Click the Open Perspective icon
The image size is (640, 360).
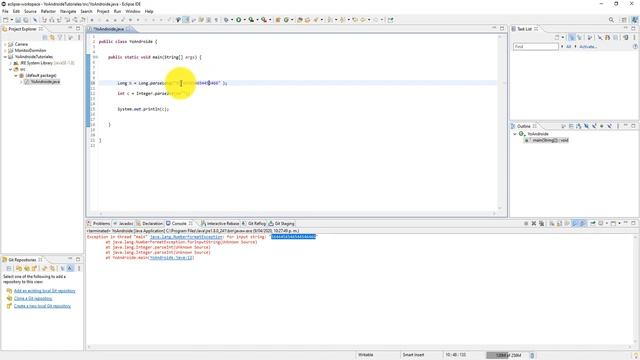624,20
